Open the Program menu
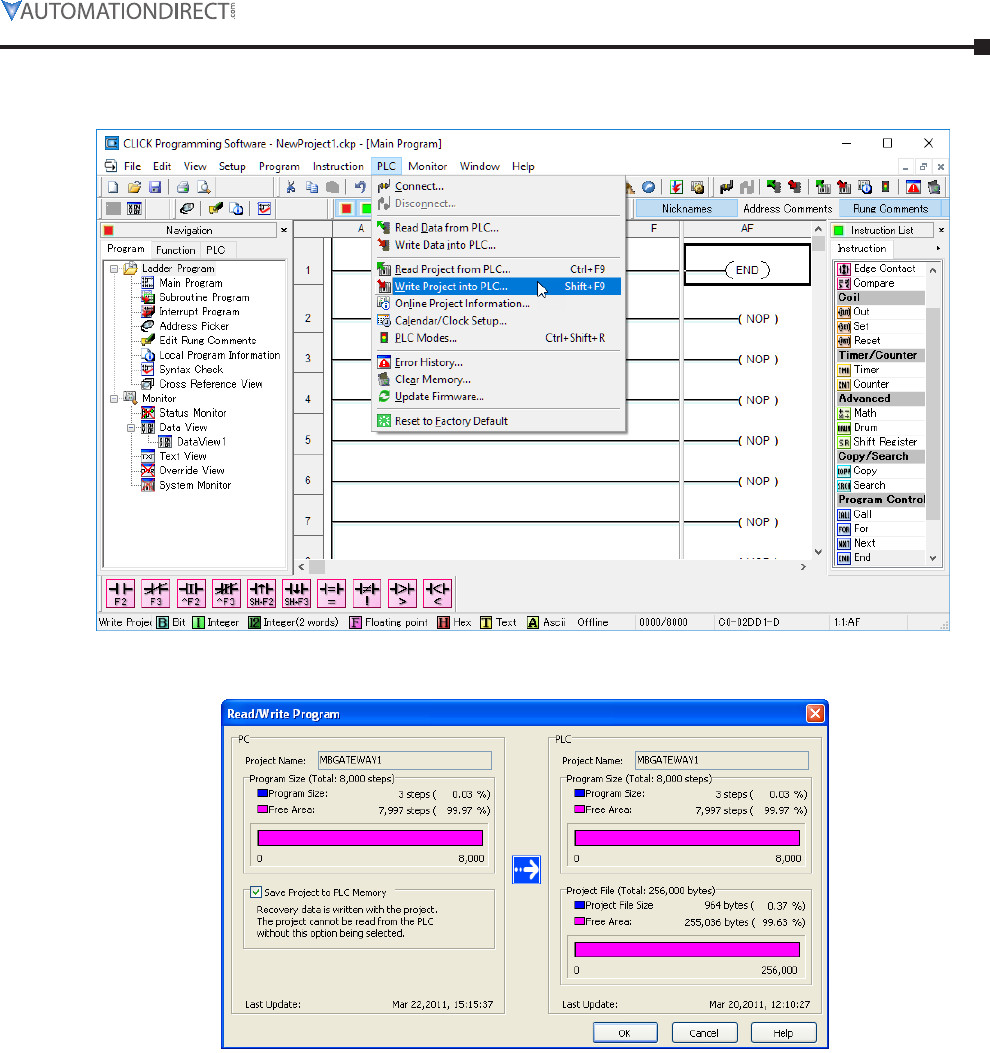This screenshot has width=990, height=1053. coord(279,167)
